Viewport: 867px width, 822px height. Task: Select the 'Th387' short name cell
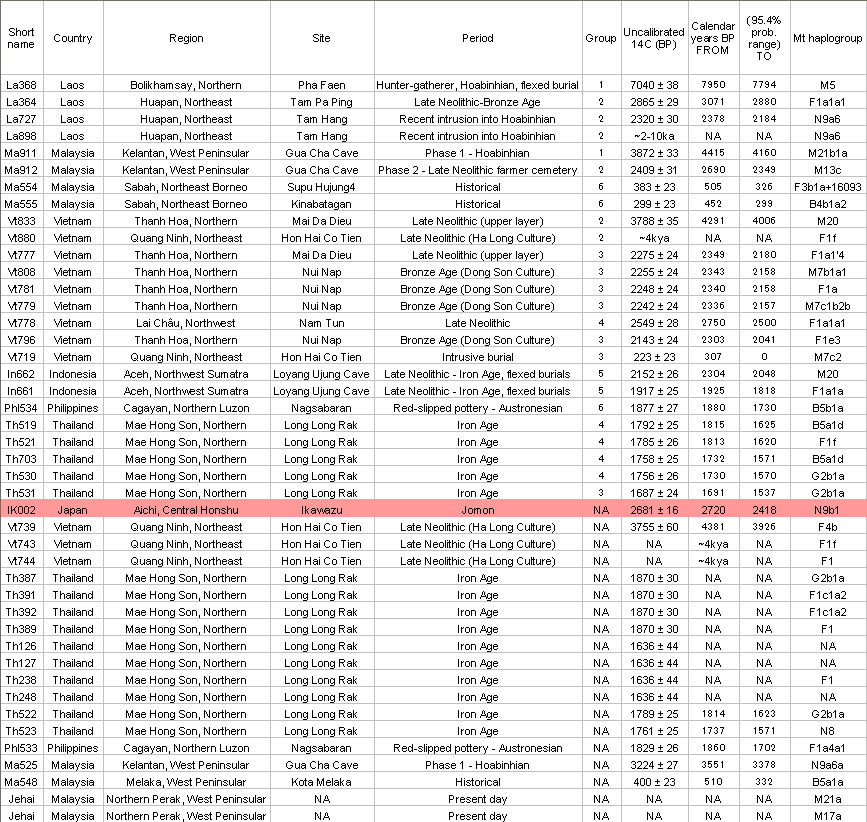[x=22, y=578]
